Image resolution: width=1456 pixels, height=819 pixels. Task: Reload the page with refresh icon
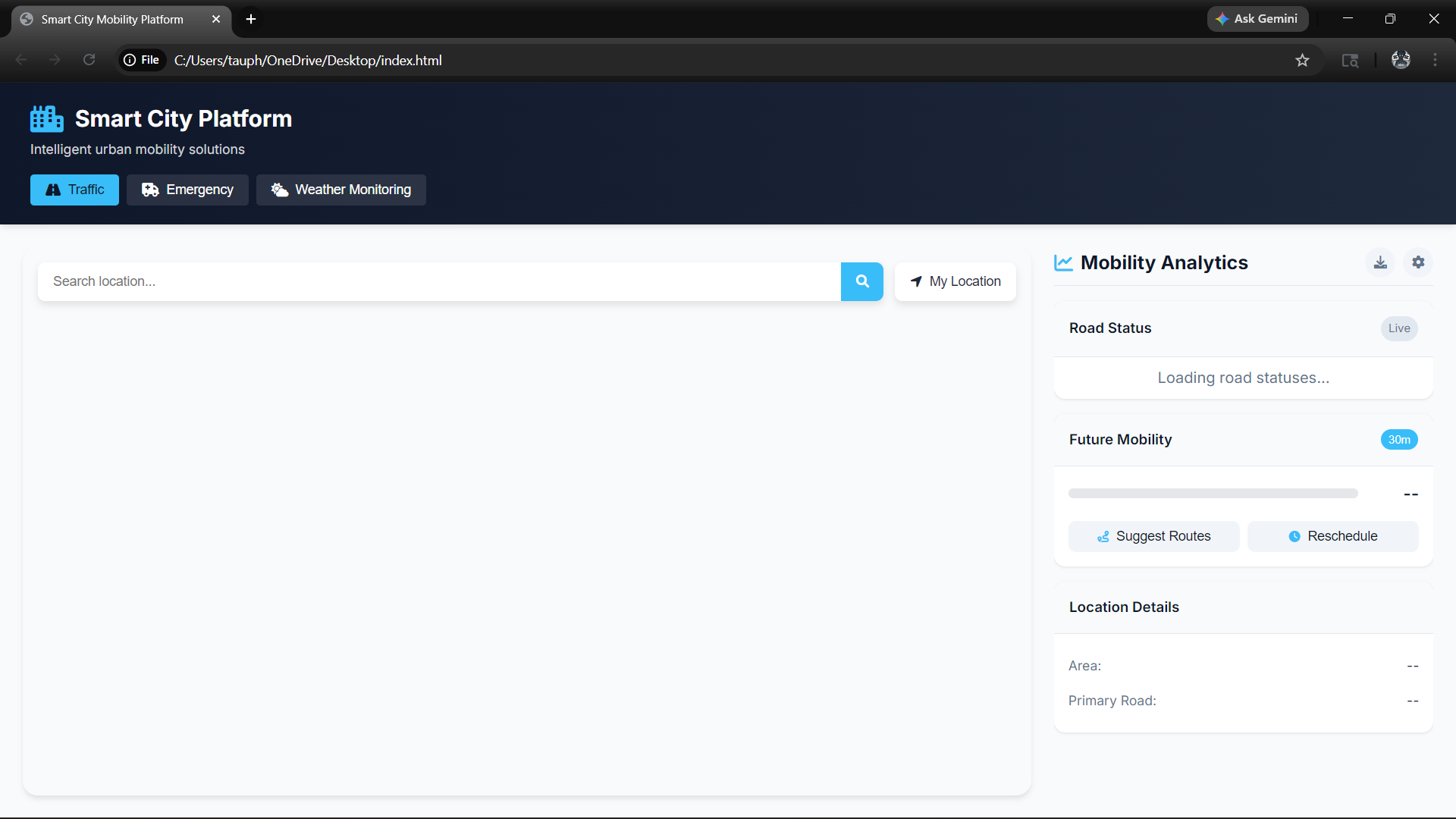click(89, 60)
